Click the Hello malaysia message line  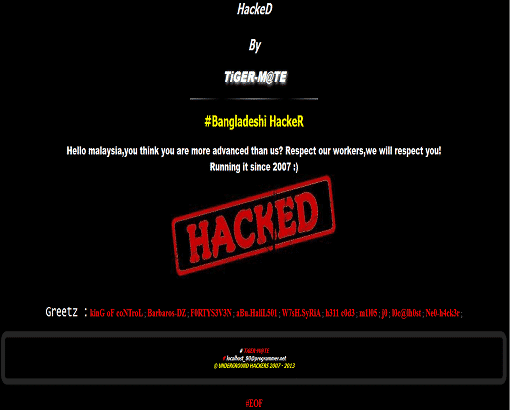pos(254,151)
